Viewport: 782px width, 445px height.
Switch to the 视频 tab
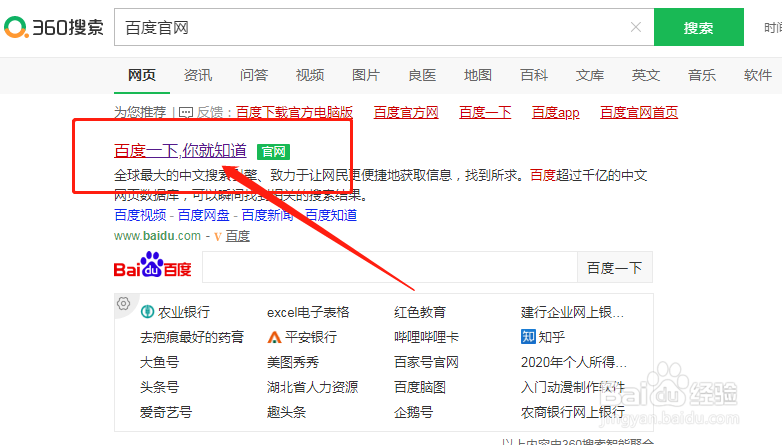(310, 75)
